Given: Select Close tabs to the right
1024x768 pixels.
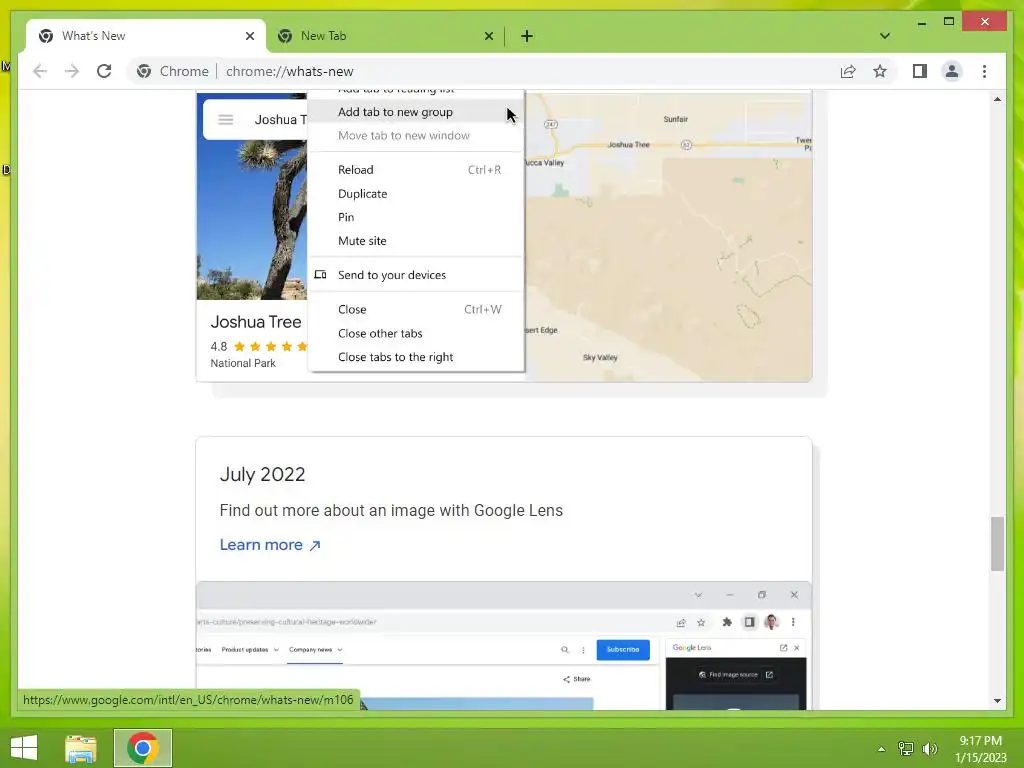Looking at the screenshot, I should (x=416, y=357).
